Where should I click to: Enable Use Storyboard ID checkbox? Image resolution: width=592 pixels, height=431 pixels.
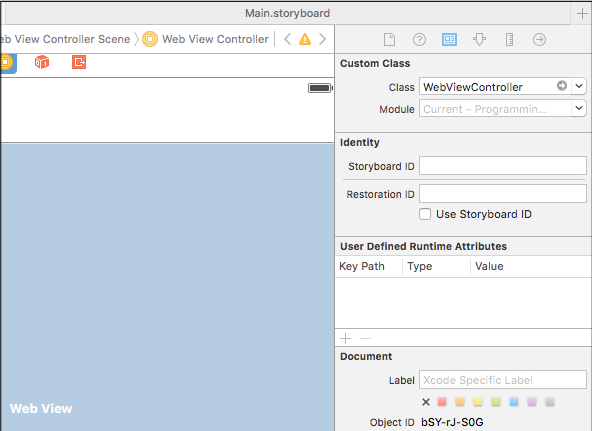click(425, 214)
